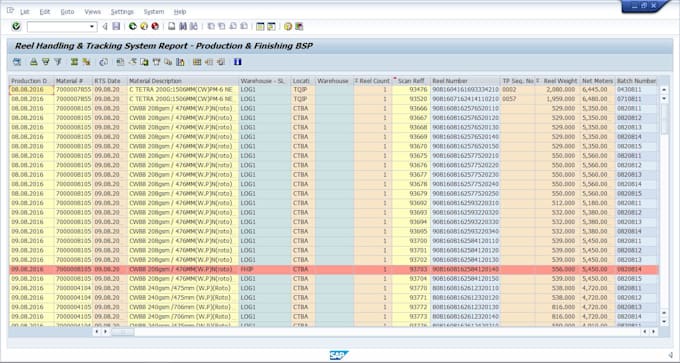Click the blue Information icon
The image size is (680, 363).
[x=237, y=62]
